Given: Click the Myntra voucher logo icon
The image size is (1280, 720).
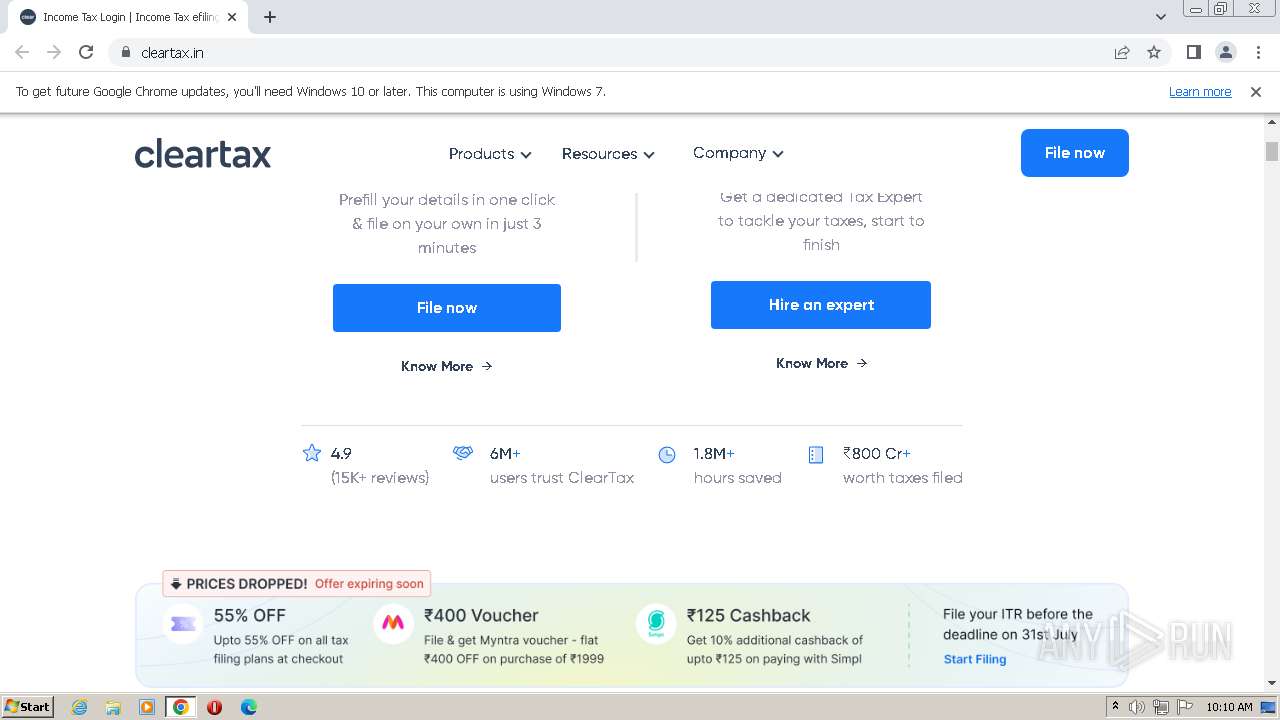Looking at the screenshot, I should [x=393, y=623].
